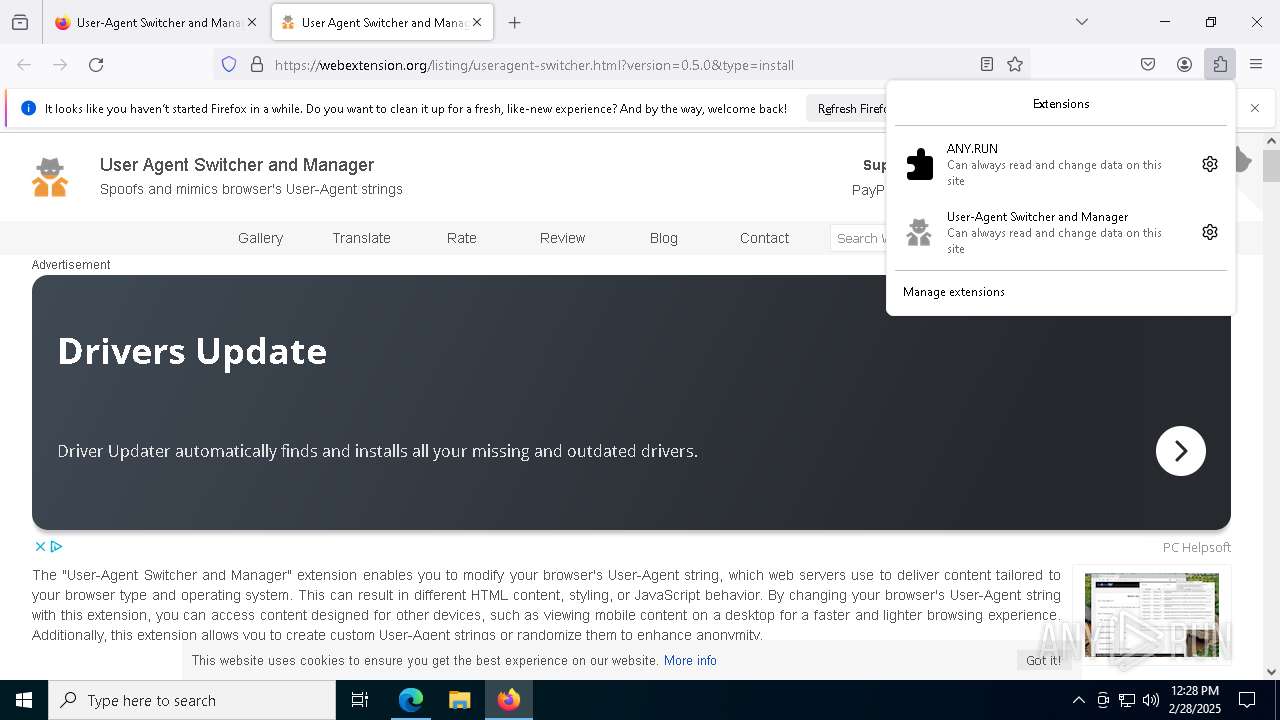This screenshot has height=720, width=1280.
Task: Open the Firefox application menu
Action: point(1256,65)
